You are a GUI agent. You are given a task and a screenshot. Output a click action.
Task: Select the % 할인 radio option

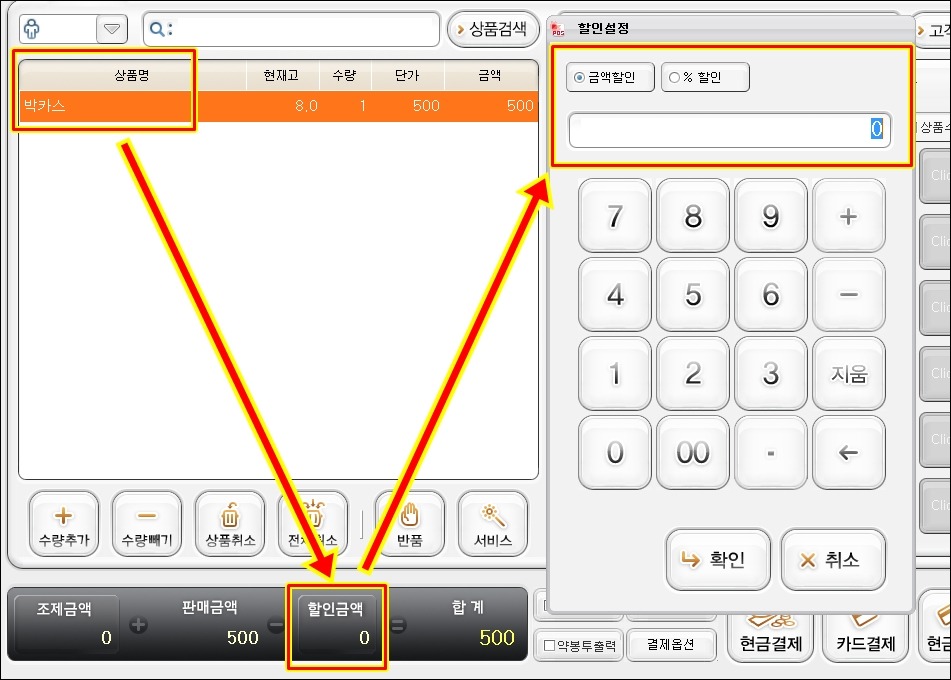(704, 77)
